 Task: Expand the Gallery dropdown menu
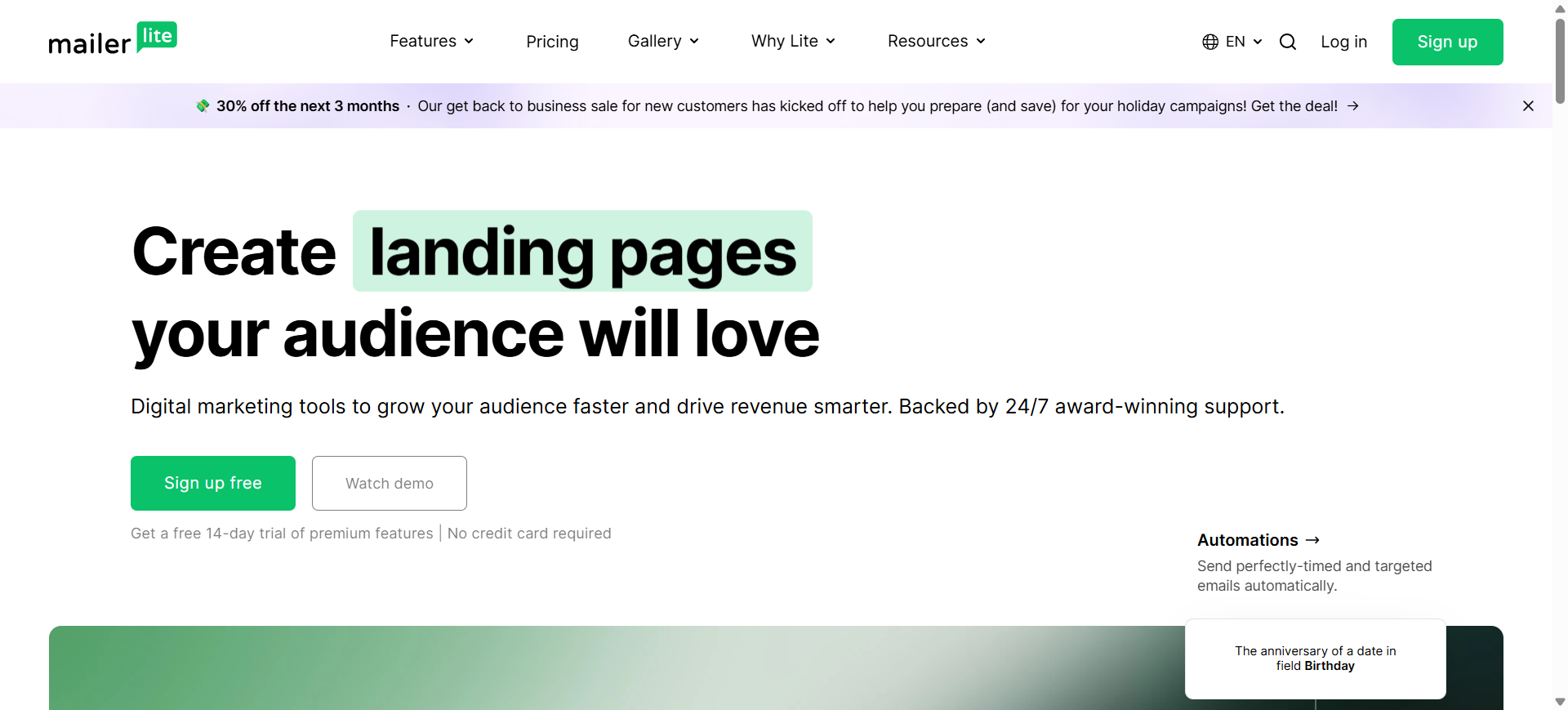(x=663, y=42)
